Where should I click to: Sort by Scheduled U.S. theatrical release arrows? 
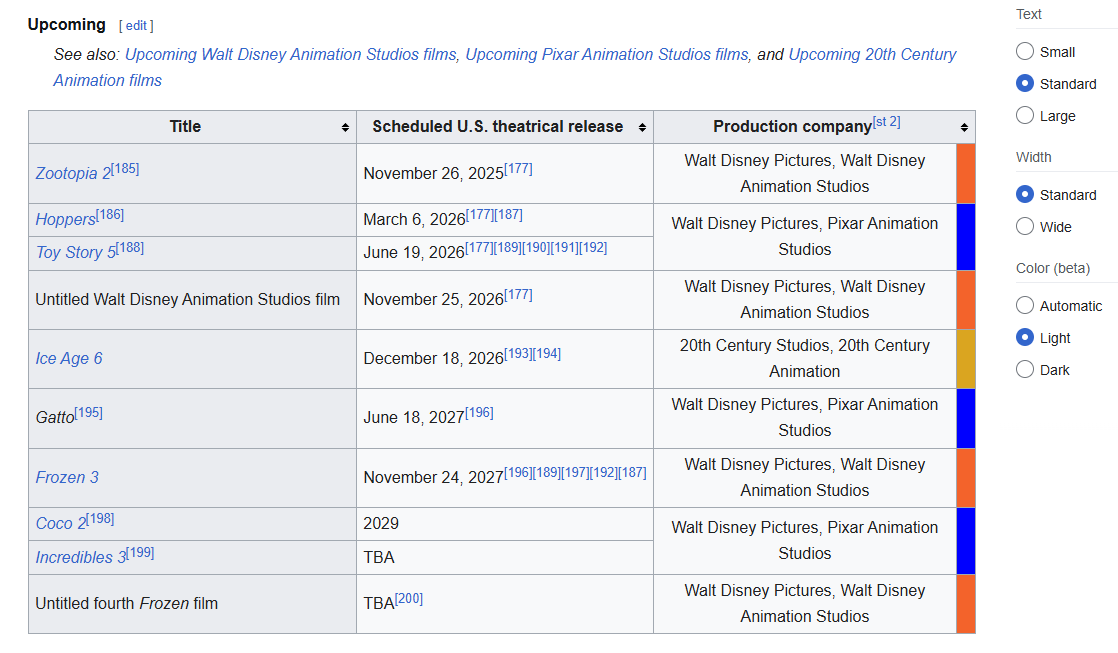pyautogui.click(x=642, y=128)
